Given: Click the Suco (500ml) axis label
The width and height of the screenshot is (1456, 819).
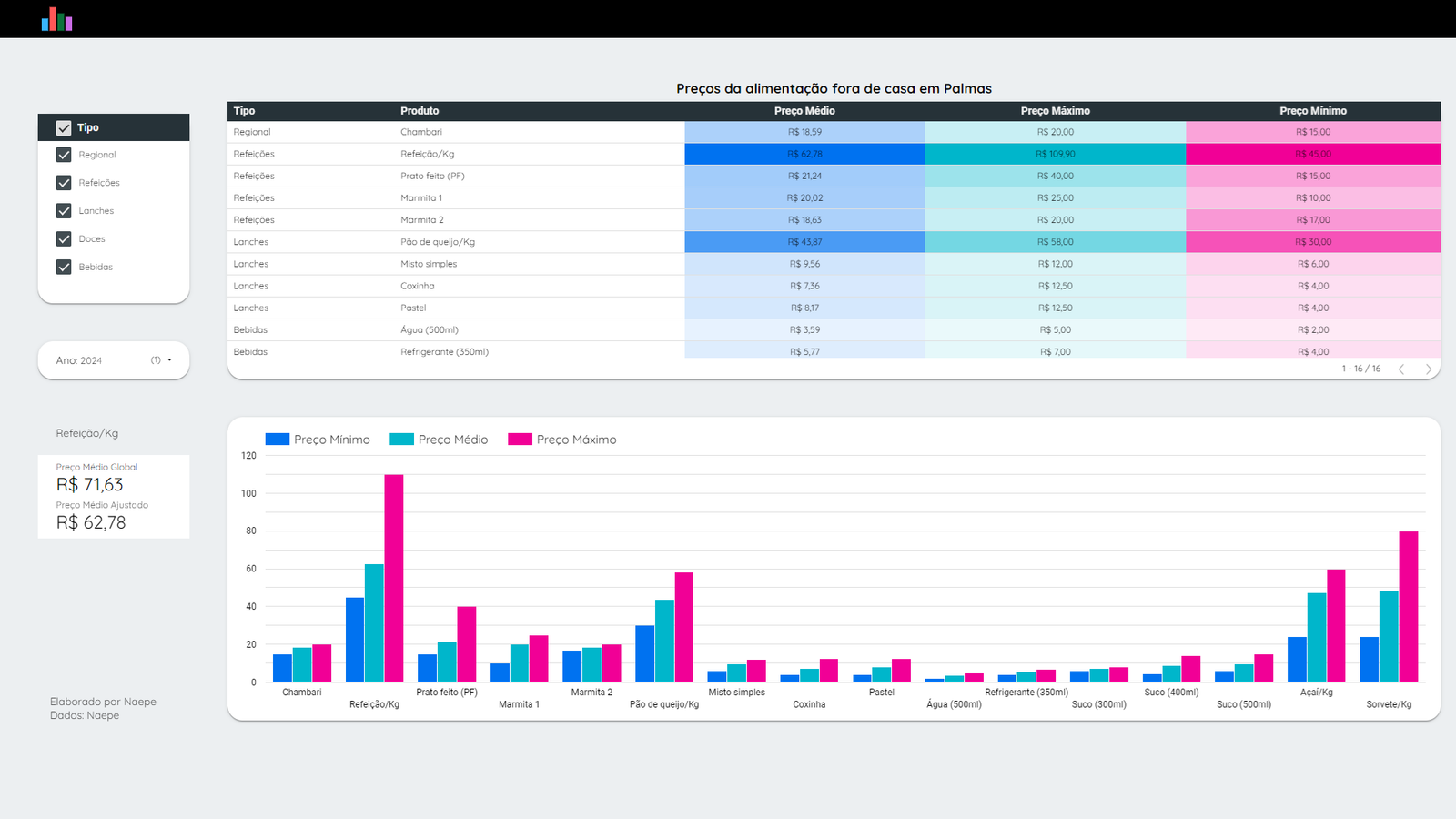Looking at the screenshot, I should [1244, 704].
